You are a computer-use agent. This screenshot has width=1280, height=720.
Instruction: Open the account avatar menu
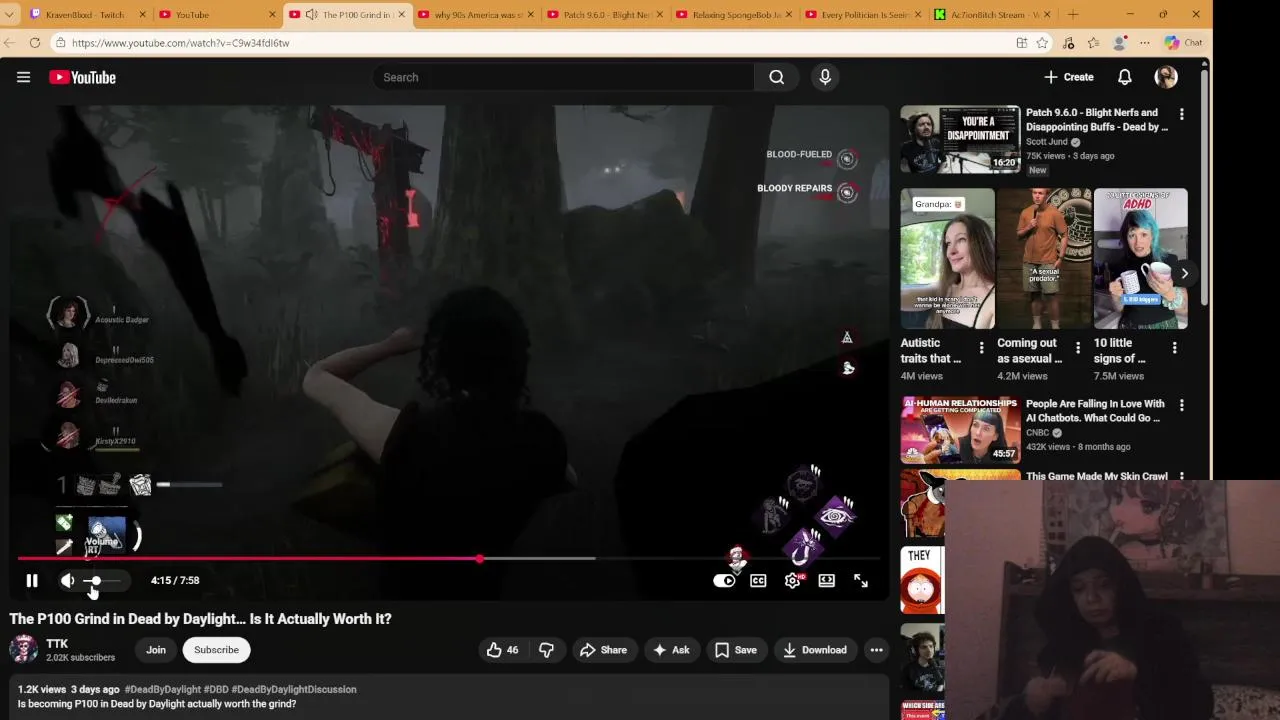[x=1166, y=77]
